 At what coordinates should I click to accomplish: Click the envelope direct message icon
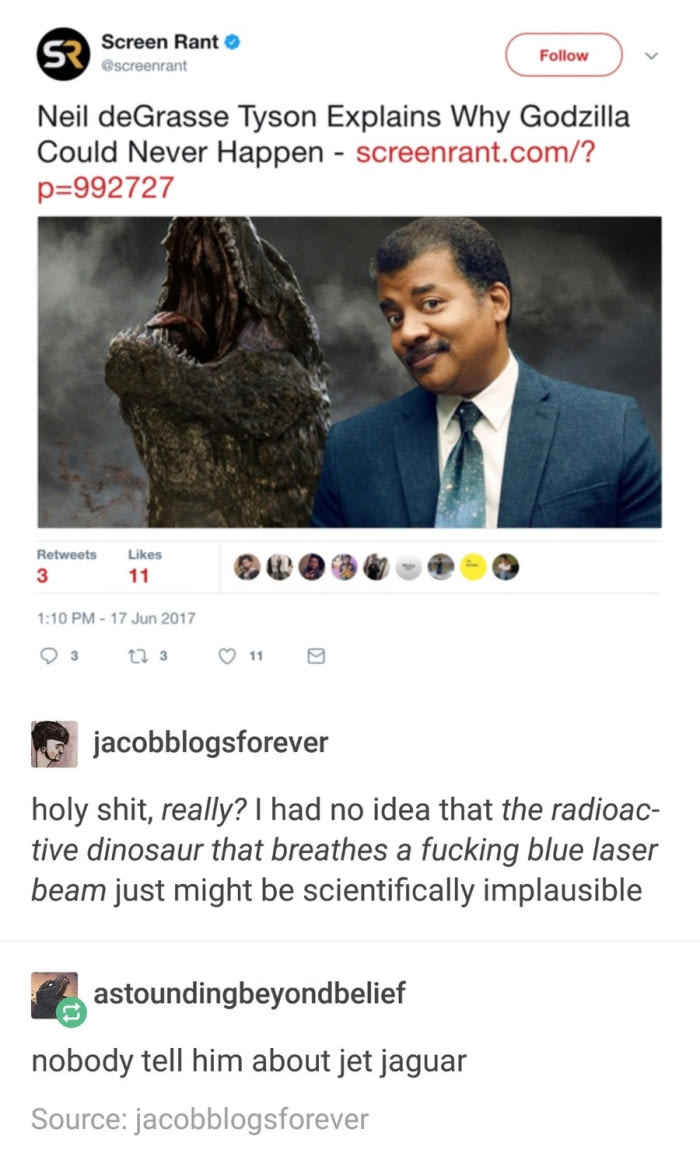pyautogui.click(x=316, y=656)
